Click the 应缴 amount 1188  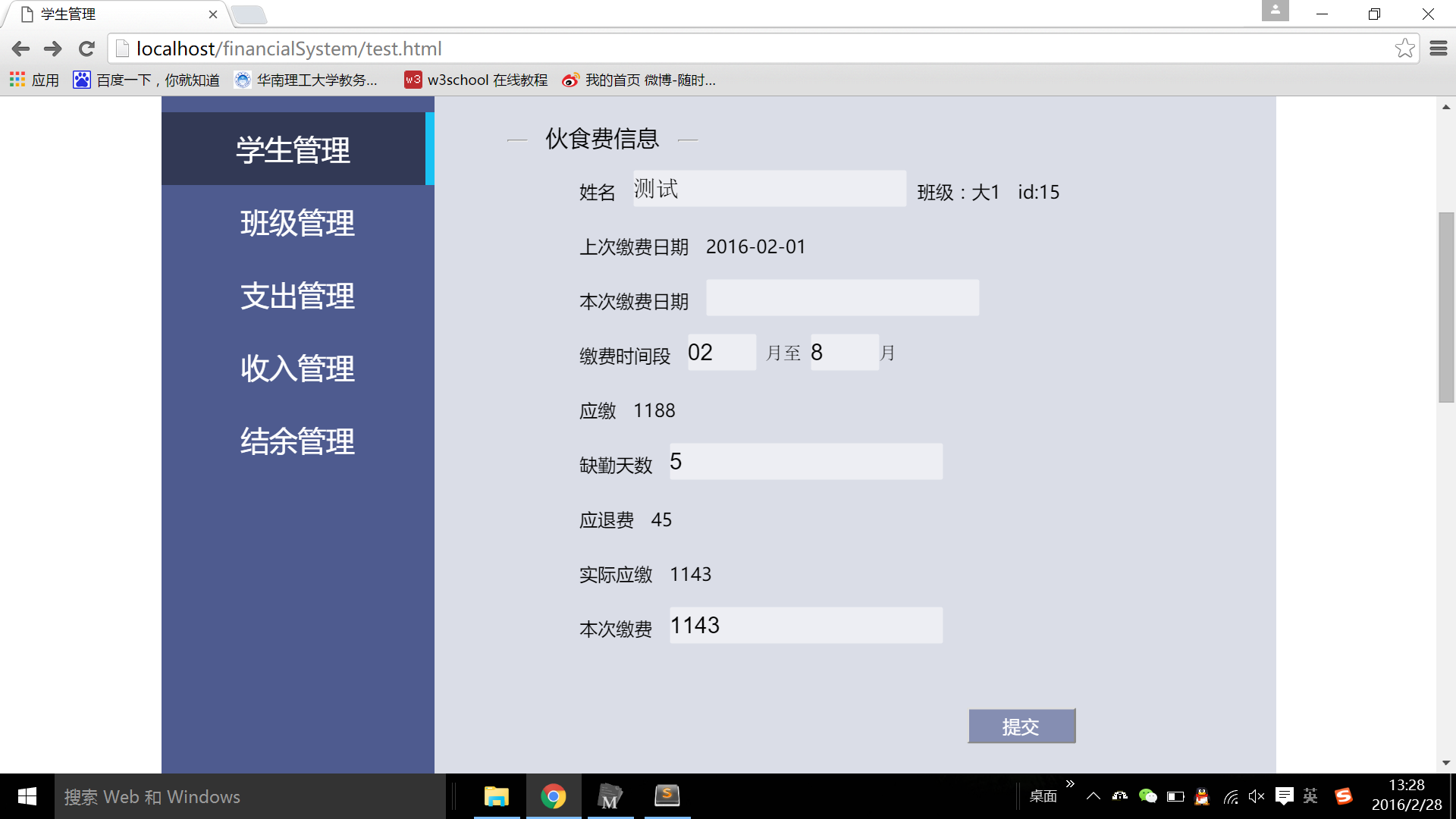tap(654, 411)
